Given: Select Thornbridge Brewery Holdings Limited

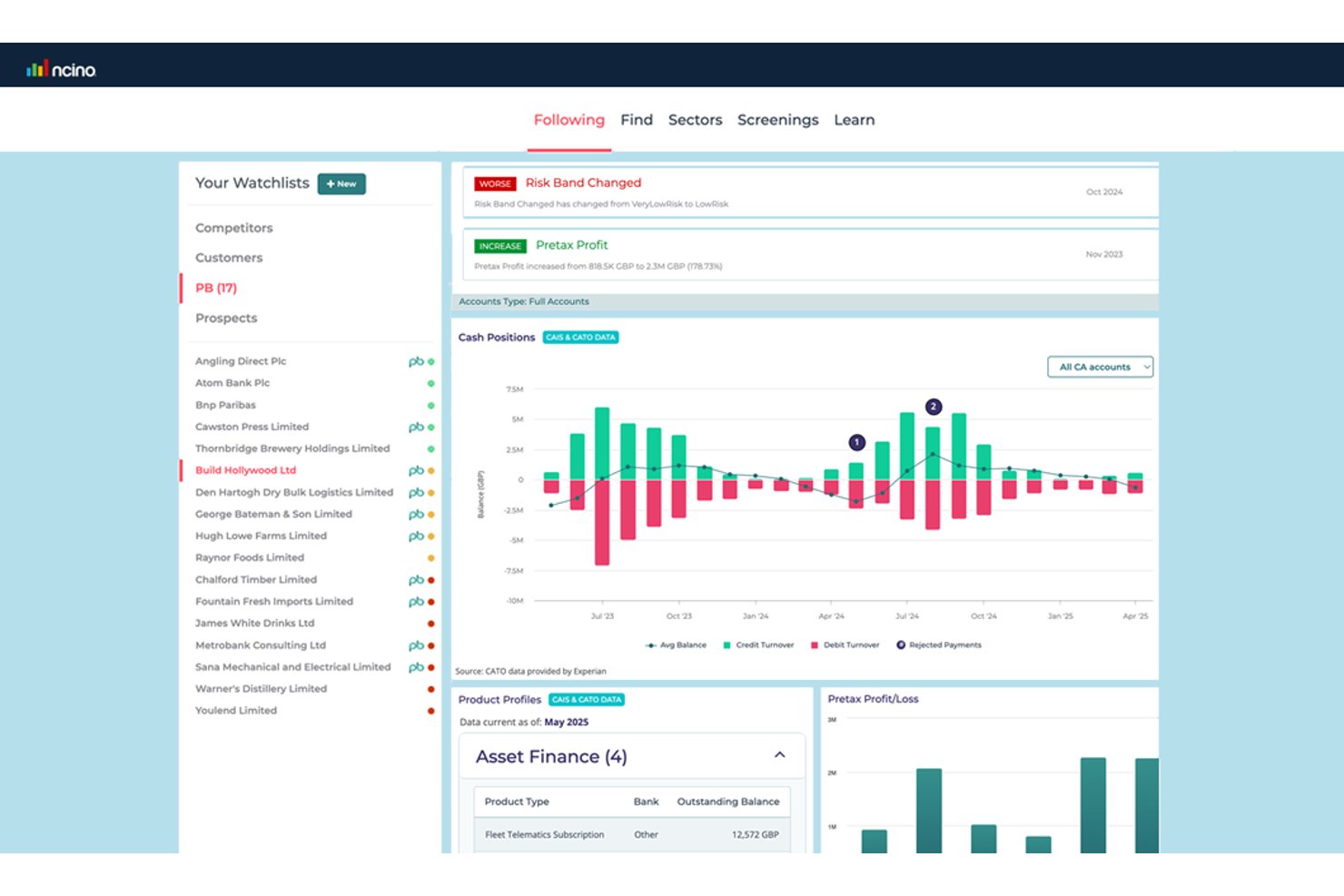Looking at the screenshot, I should 292,448.
